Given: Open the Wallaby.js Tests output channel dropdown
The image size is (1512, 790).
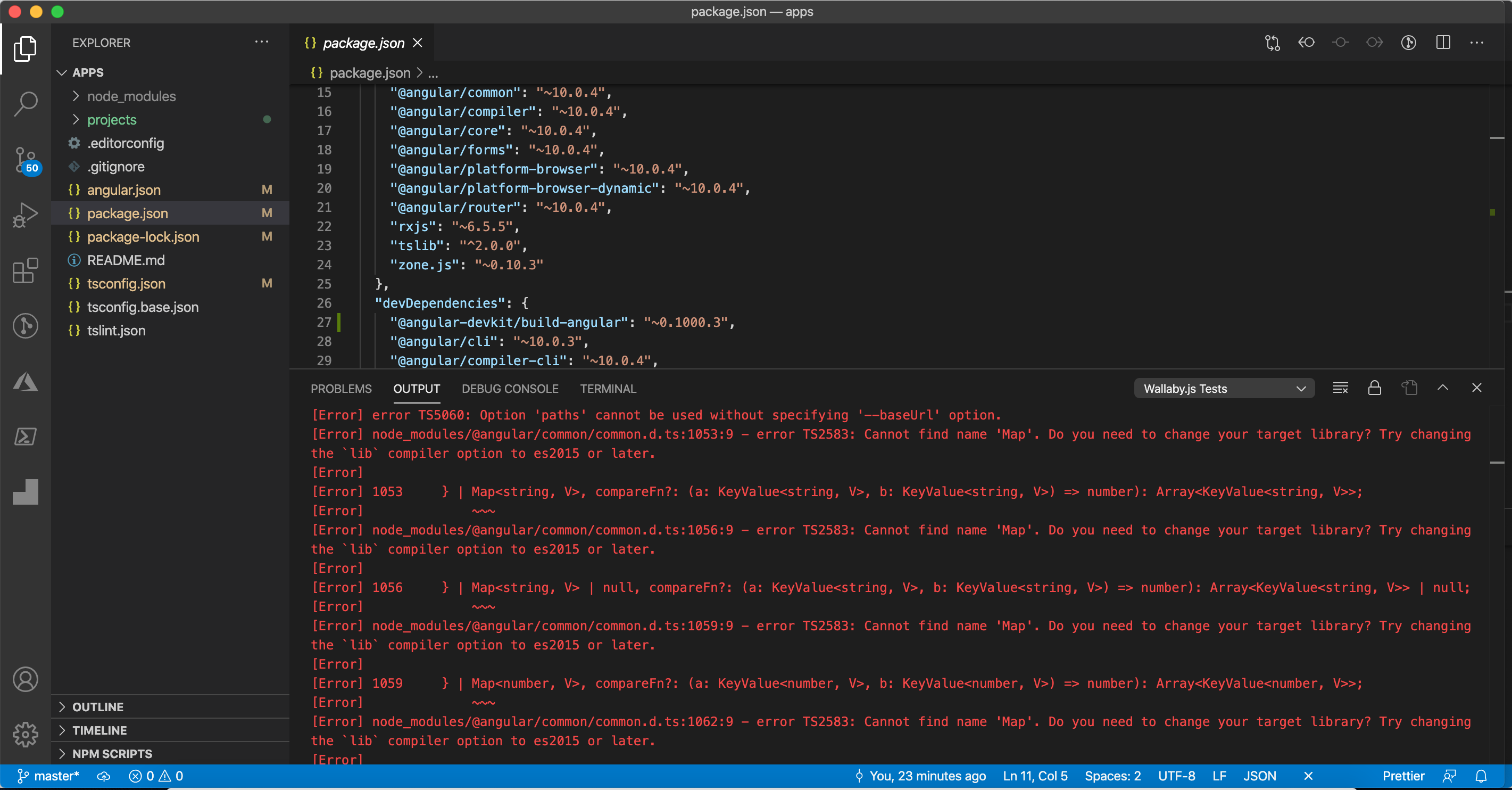Looking at the screenshot, I should click(1224, 388).
